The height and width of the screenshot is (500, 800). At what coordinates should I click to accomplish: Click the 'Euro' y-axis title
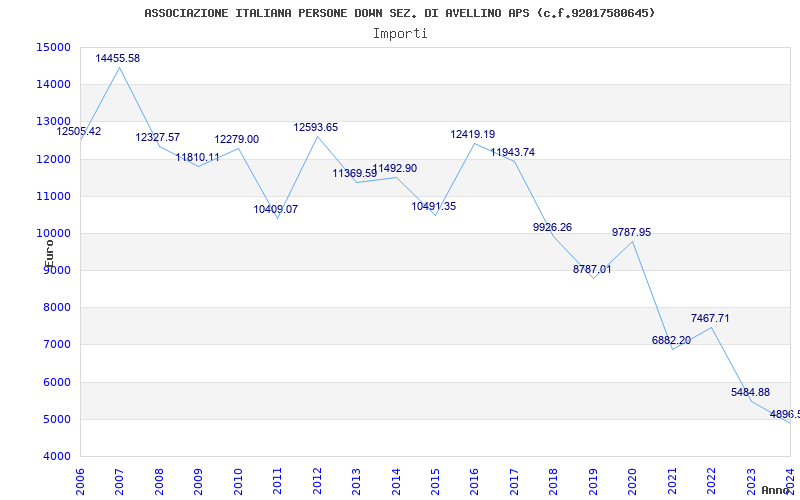point(49,254)
